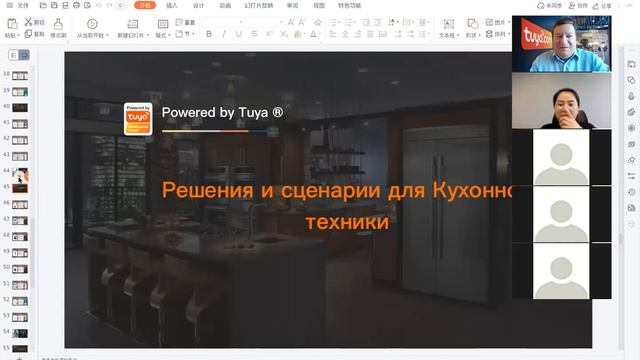Switch to the 特色功能 special features tab
Viewport: 640px width, 360px height.
[349, 5]
